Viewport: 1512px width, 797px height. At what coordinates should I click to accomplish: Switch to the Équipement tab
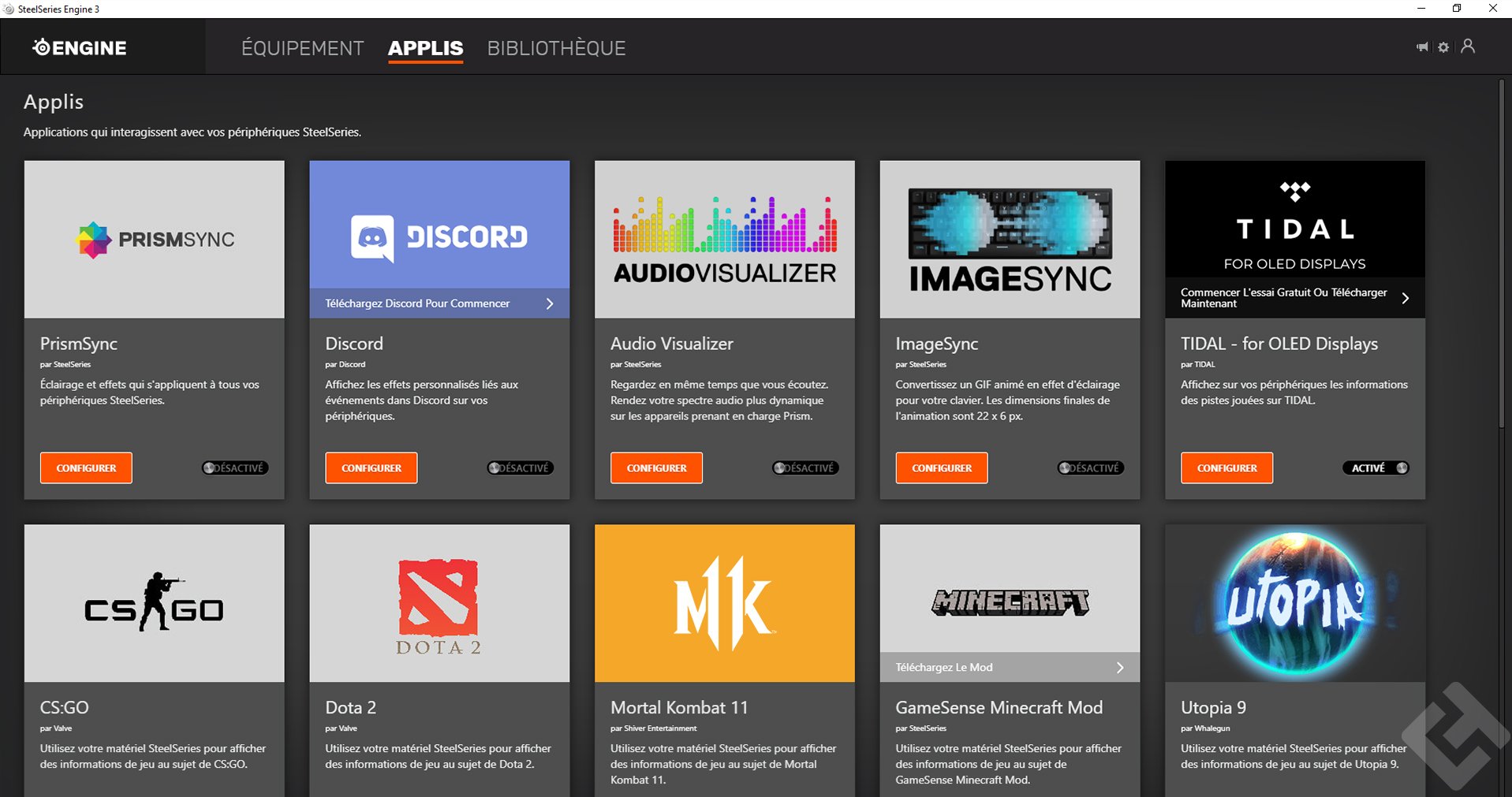[303, 48]
